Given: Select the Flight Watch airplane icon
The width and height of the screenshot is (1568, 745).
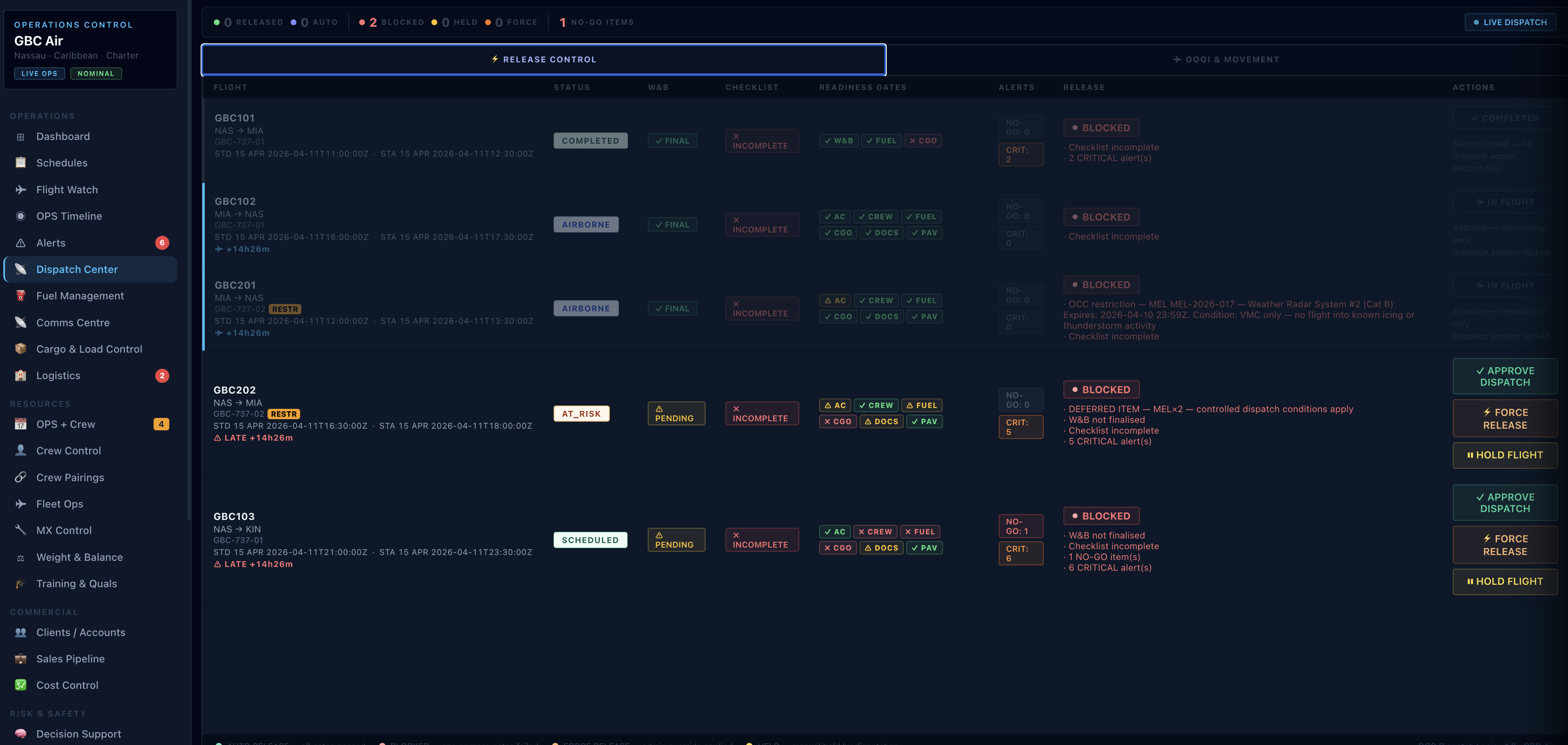Looking at the screenshot, I should [x=21, y=190].
